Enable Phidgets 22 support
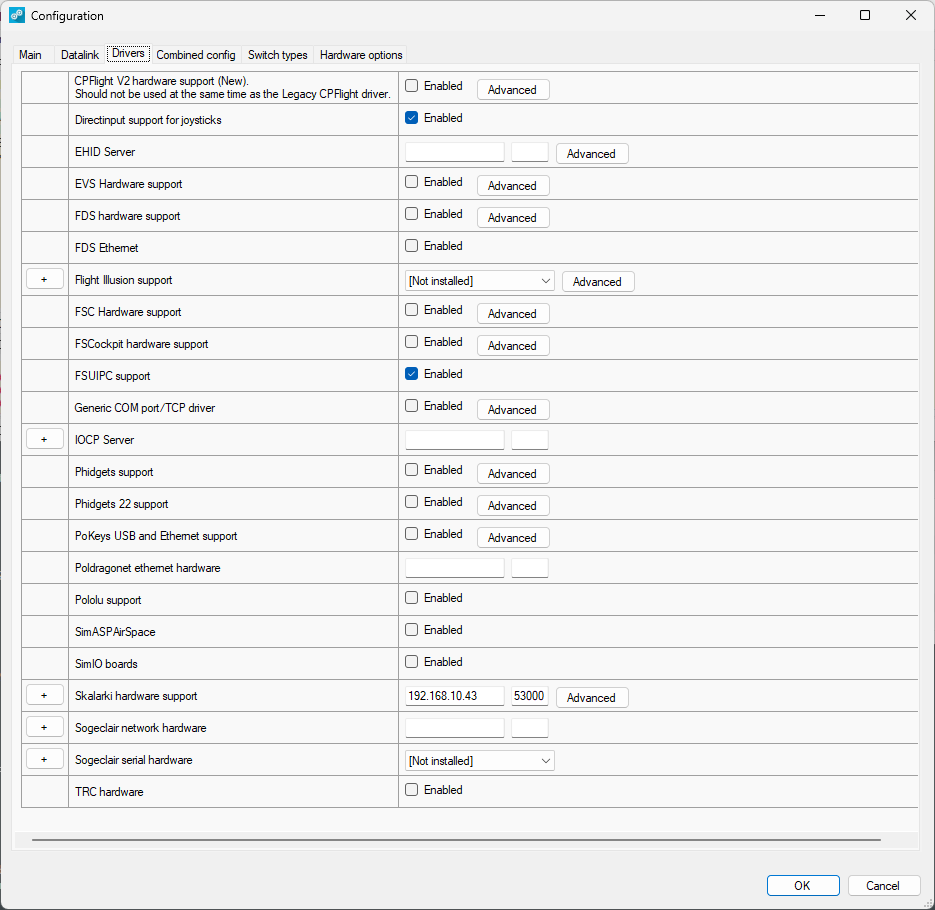 pyautogui.click(x=411, y=502)
